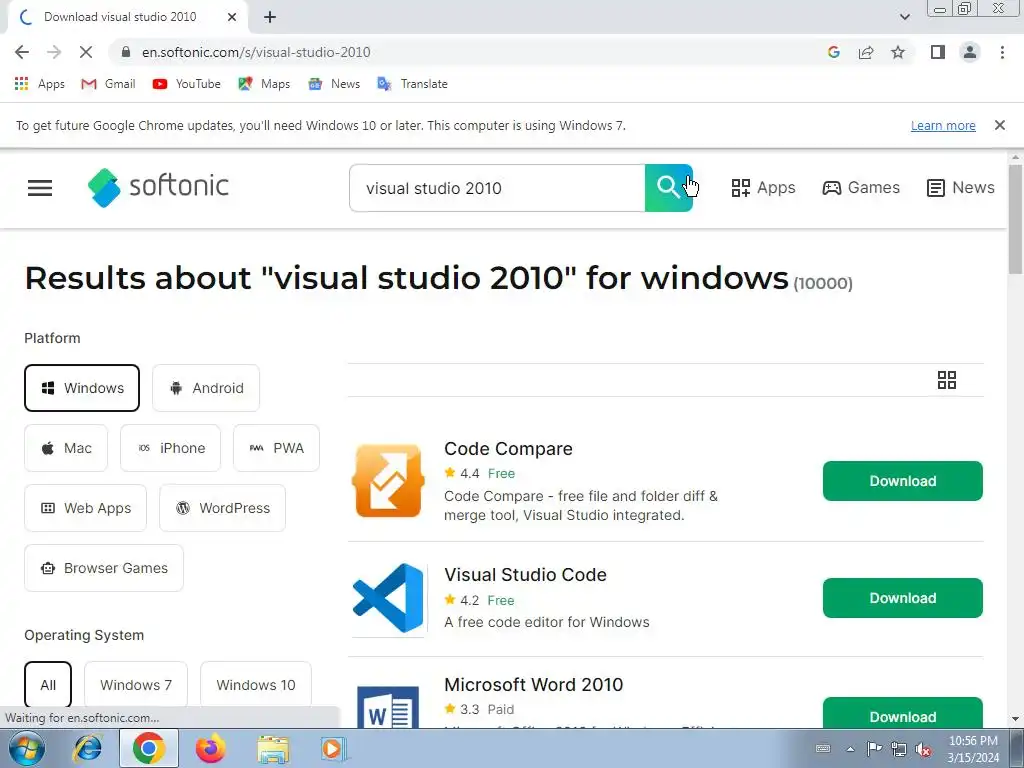Viewport: 1024px width, 768px height.
Task: Select the All operating system filter
Action: pos(48,685)
